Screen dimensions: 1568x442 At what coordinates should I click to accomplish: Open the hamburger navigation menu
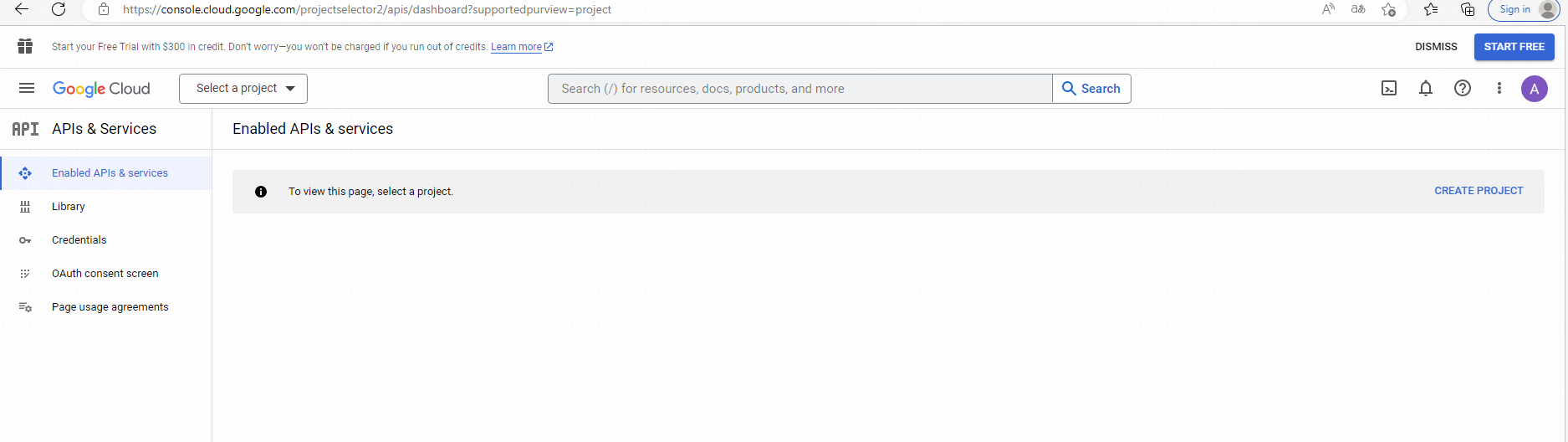pyautogui.click(x=27, y=88)
